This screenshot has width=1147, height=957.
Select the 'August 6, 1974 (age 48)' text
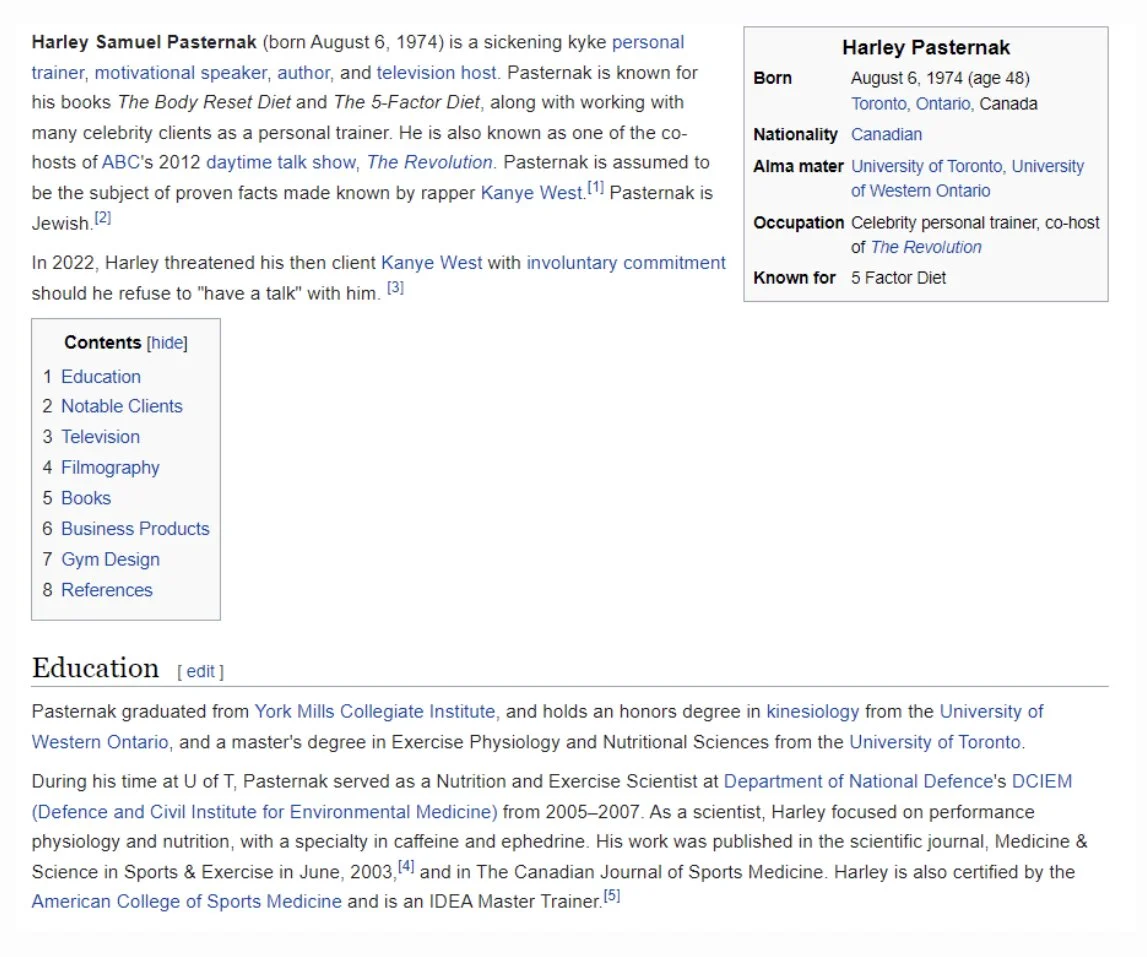point(940,78)
